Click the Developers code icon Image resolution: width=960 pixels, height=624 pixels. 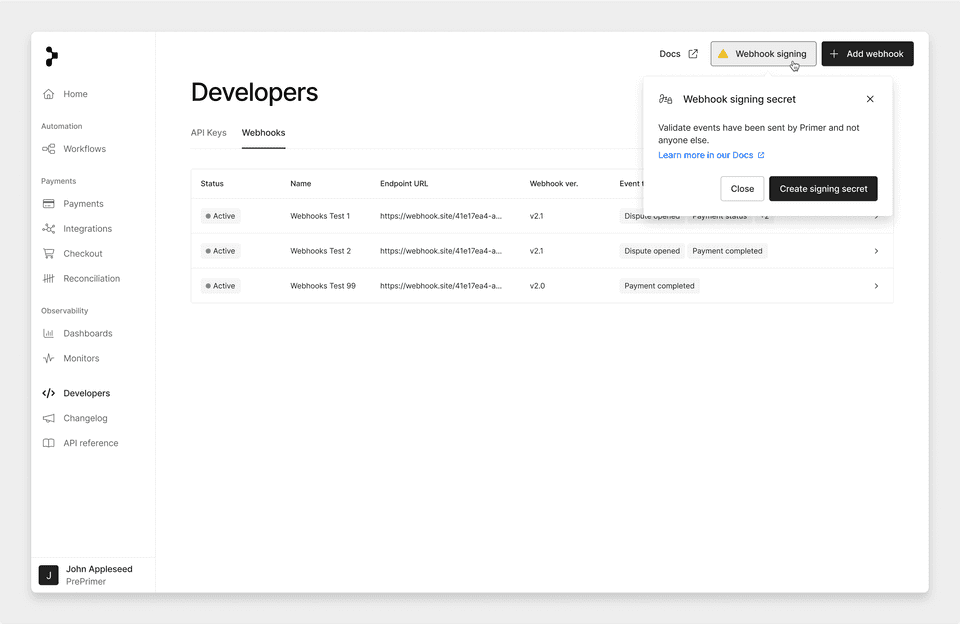(48, 393)
